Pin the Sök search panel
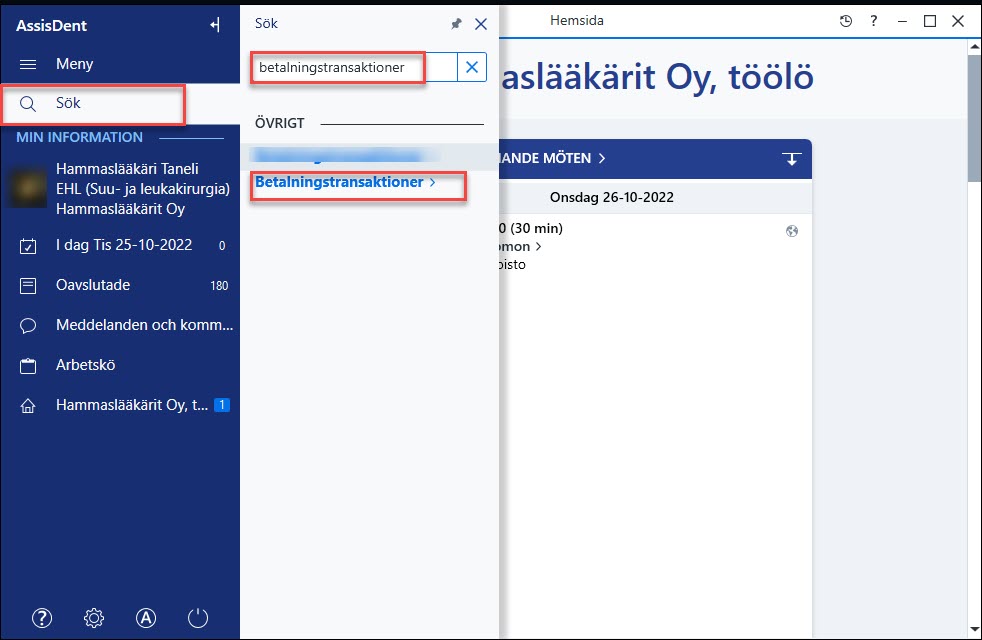982x640 pixels. coord(456,24)
